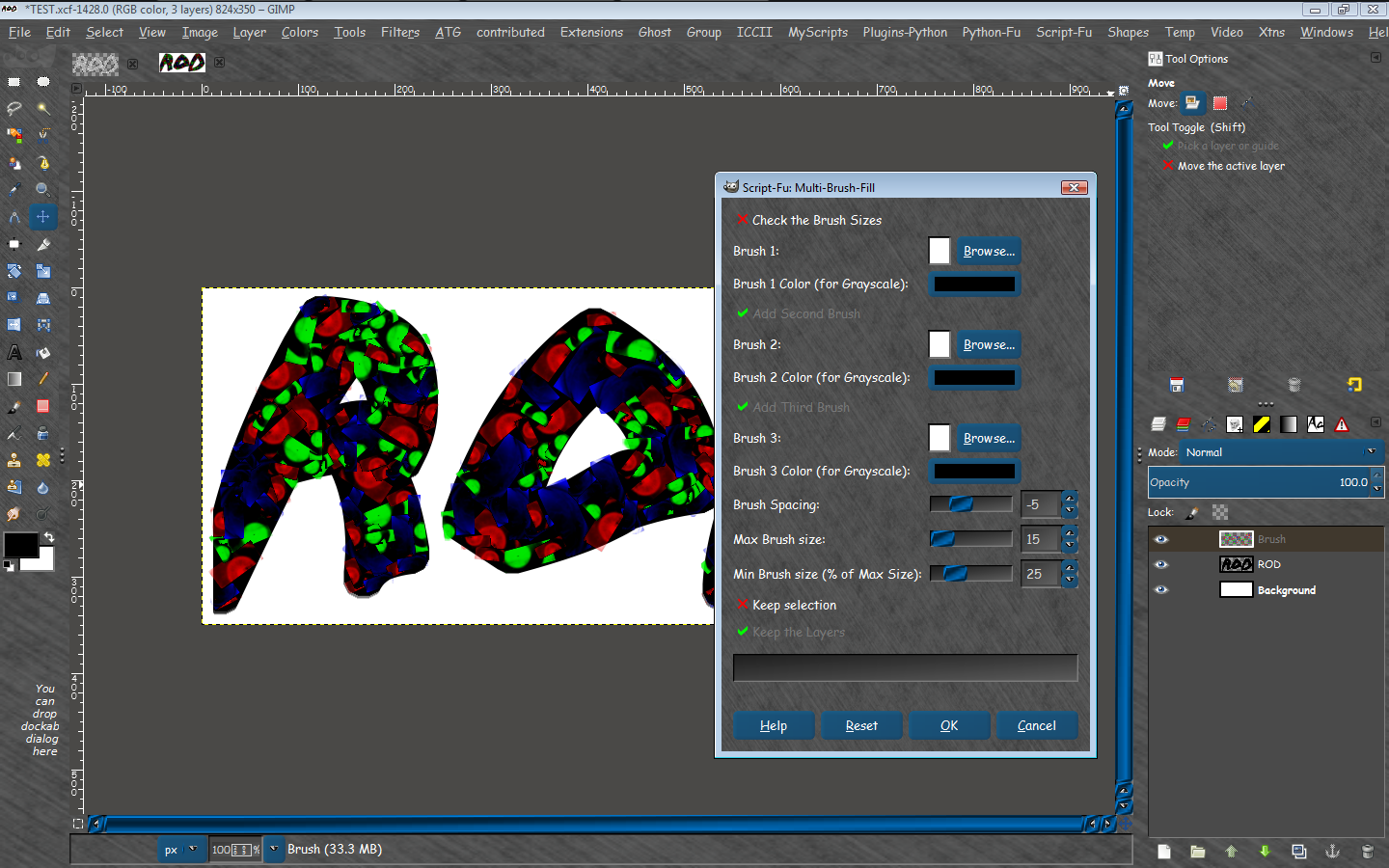
Task: Activate the Move tool in toolbox
Action: pyautogui.click(x=43, y=217)
